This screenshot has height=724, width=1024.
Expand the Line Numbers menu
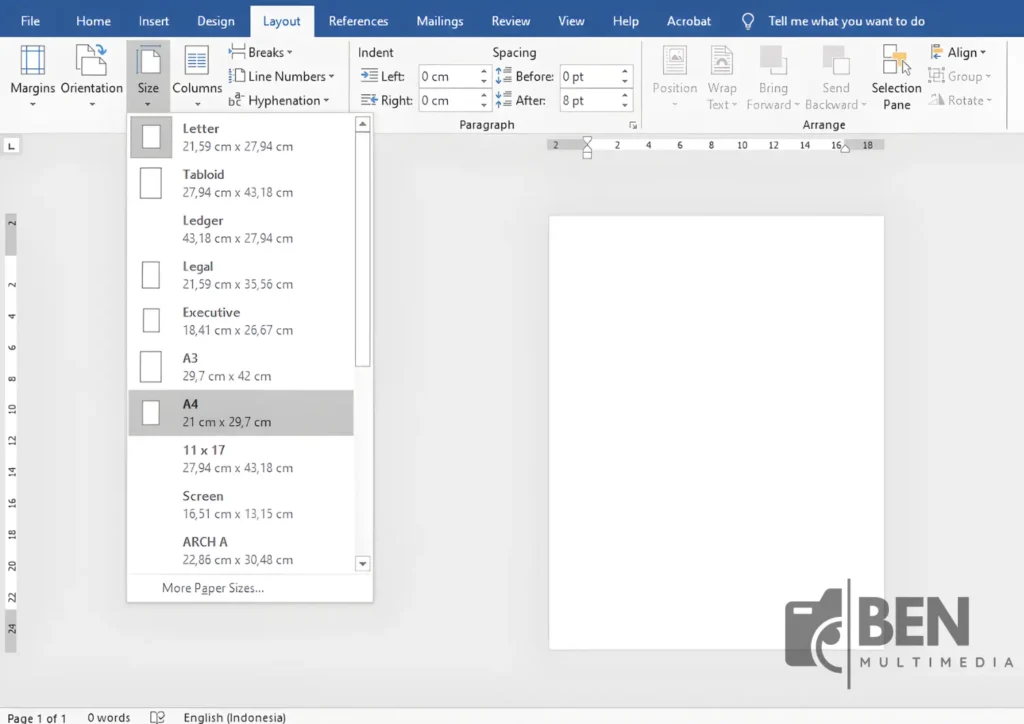point(283,76)
